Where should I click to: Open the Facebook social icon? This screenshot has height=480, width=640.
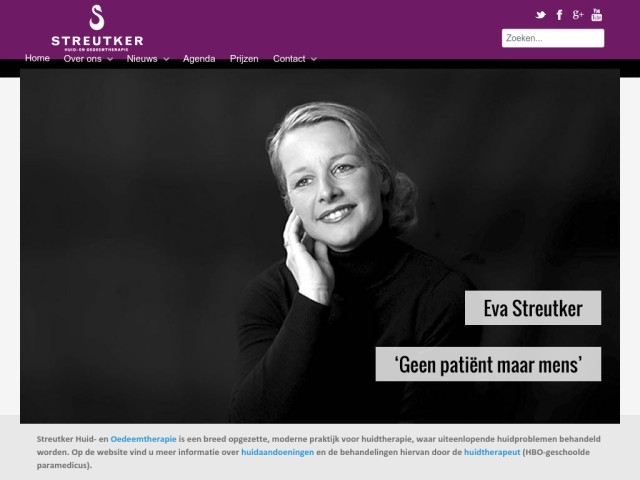[x=559, y=15]
